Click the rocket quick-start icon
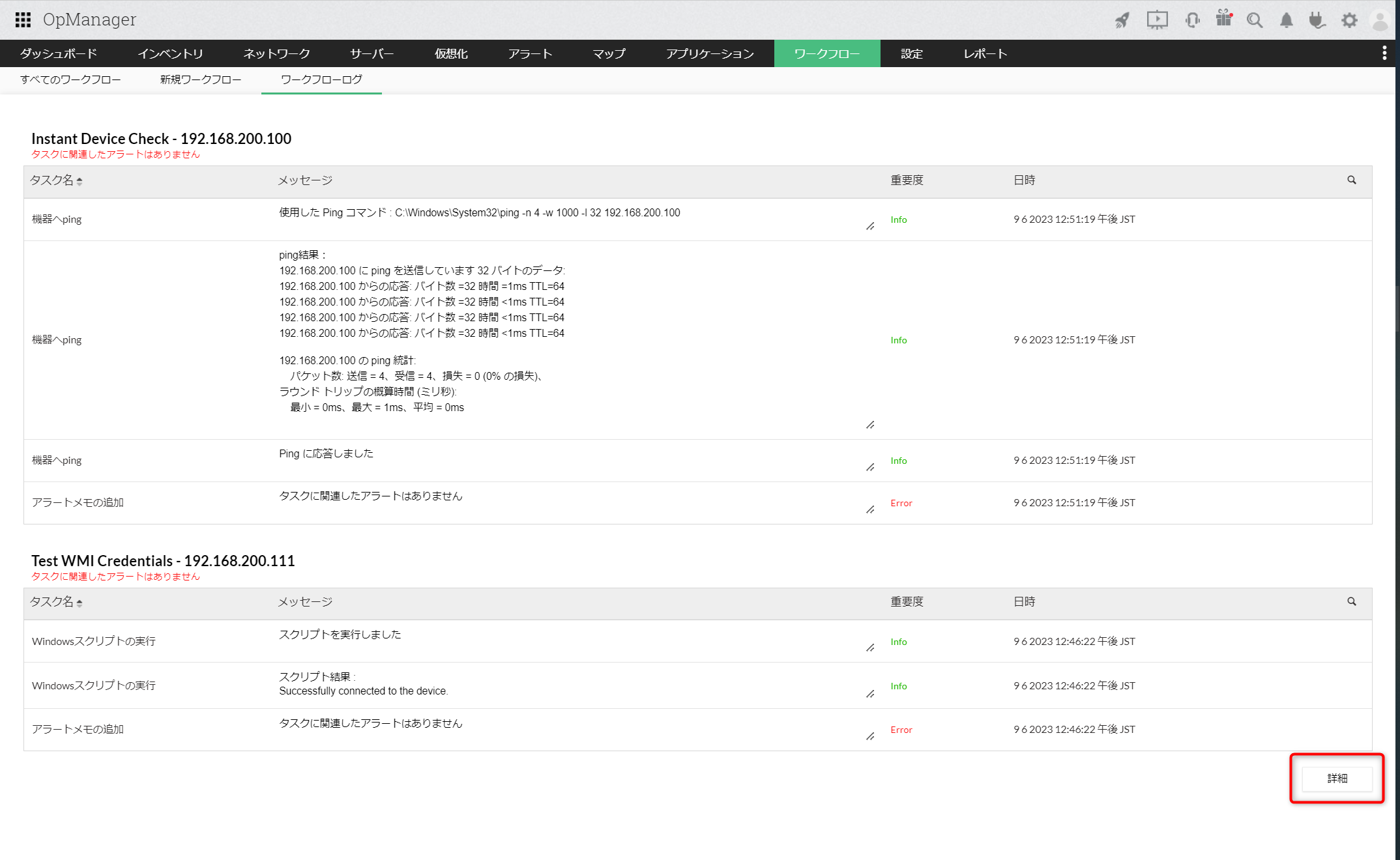Image resolution: width=1400 pixels, height=860 pixels. click(1122, 20)
